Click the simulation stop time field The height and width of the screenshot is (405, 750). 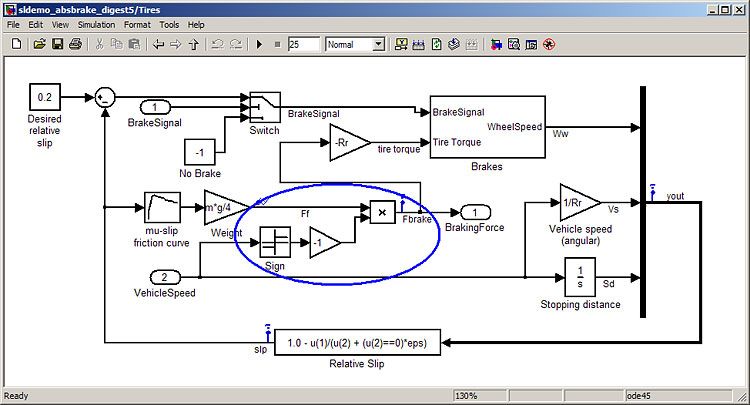tap(302, 45)
